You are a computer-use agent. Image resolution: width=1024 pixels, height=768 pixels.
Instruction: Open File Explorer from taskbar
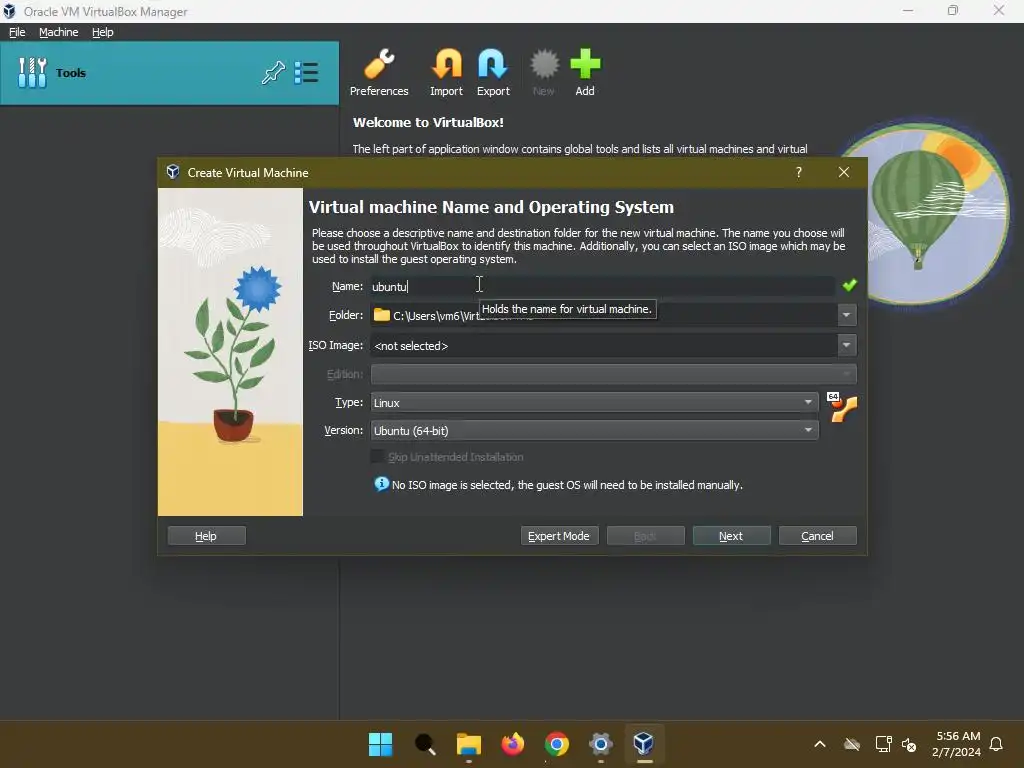[x=468, y=744]
